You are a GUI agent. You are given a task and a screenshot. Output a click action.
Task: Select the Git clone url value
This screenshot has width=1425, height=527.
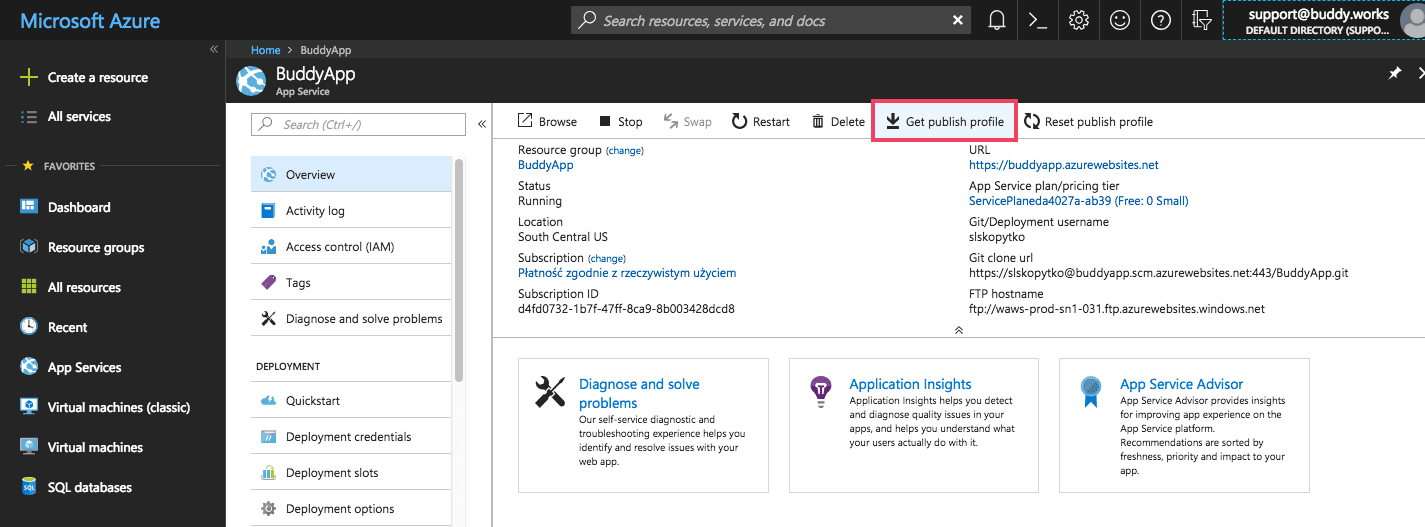pos(1158,273)
